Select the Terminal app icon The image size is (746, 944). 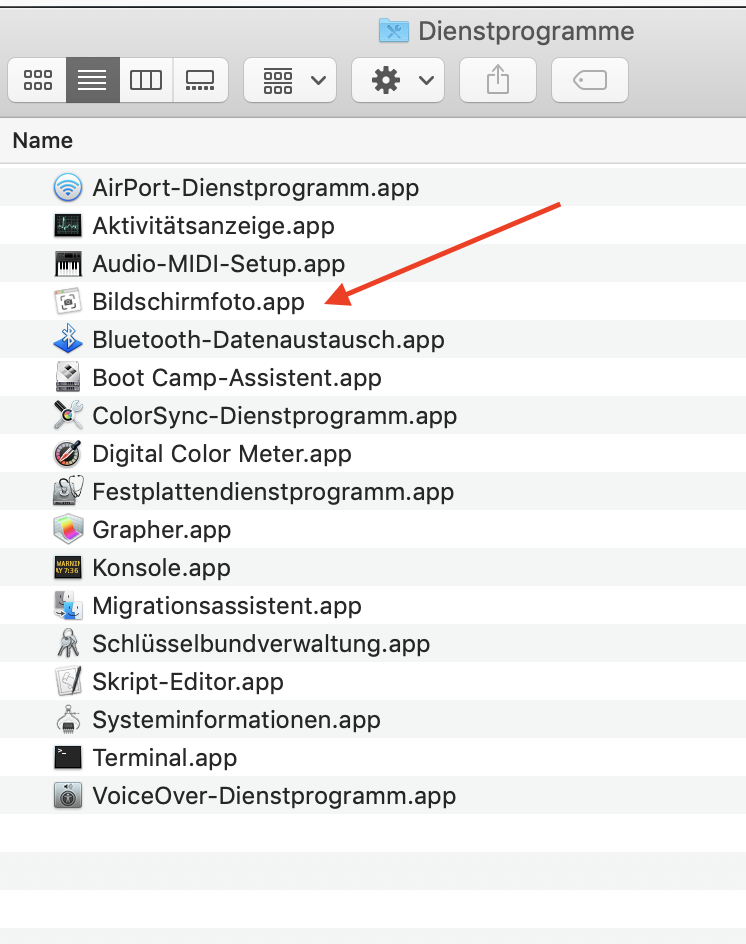pos(67,758)
